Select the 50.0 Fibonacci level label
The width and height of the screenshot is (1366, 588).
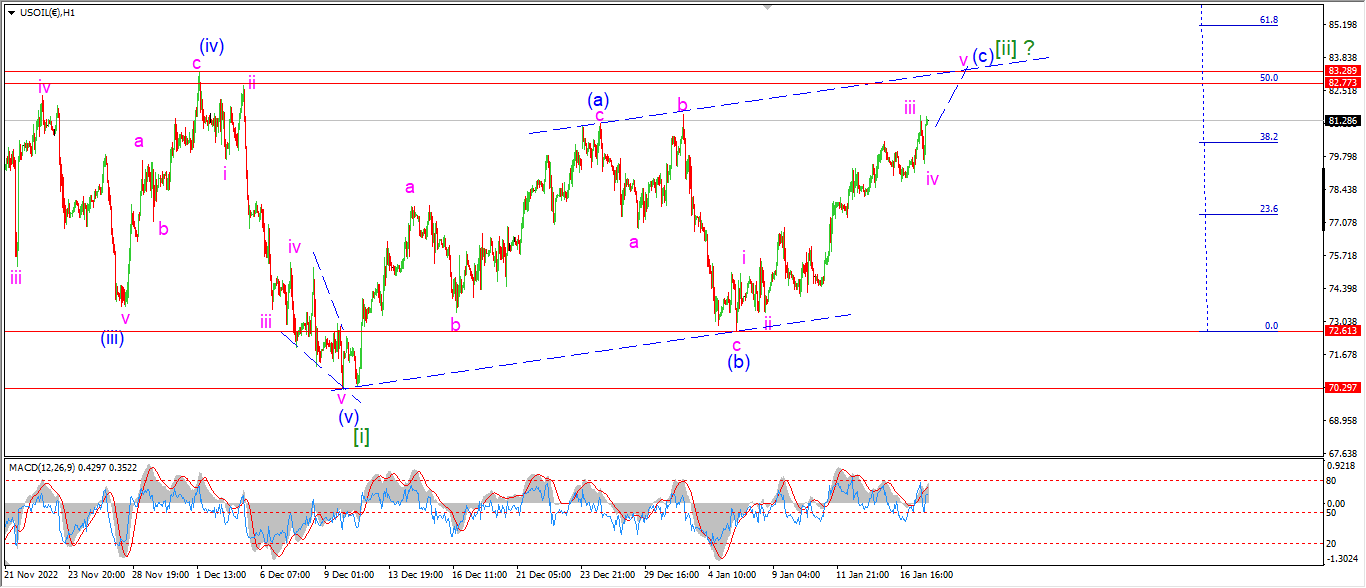1269,77
